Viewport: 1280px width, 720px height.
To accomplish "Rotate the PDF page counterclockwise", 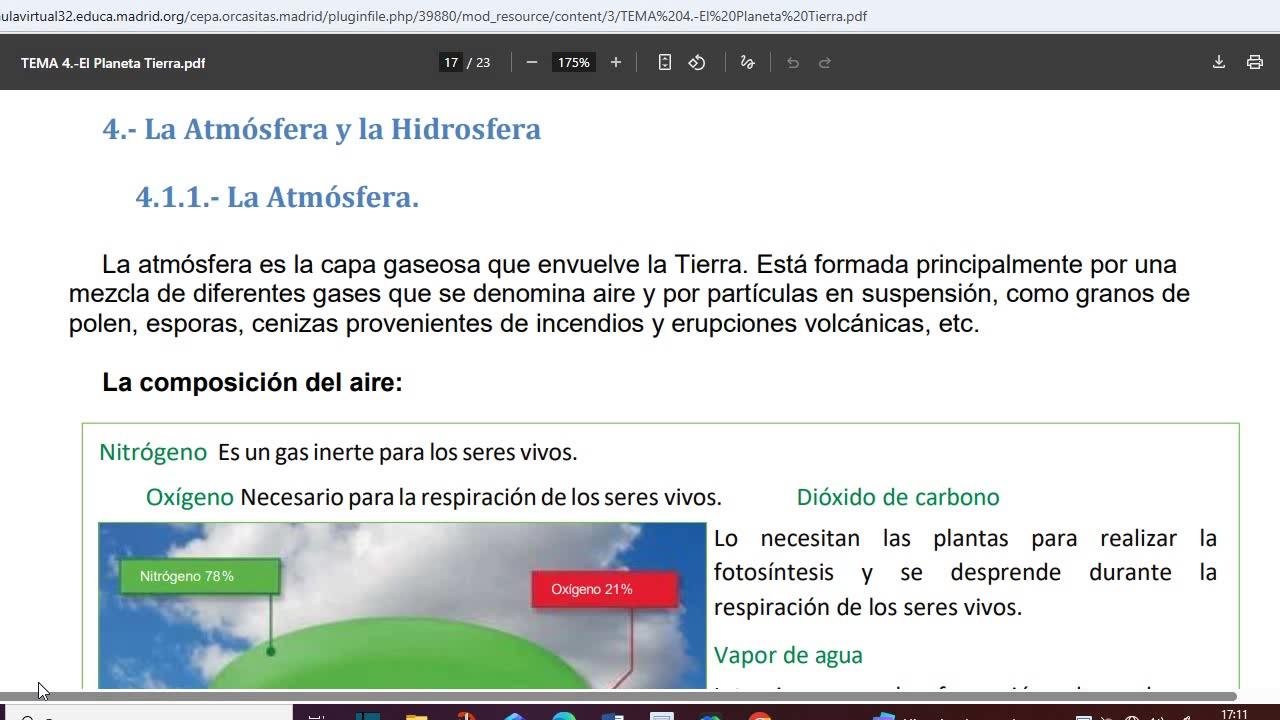I will (x=697, y=62).
